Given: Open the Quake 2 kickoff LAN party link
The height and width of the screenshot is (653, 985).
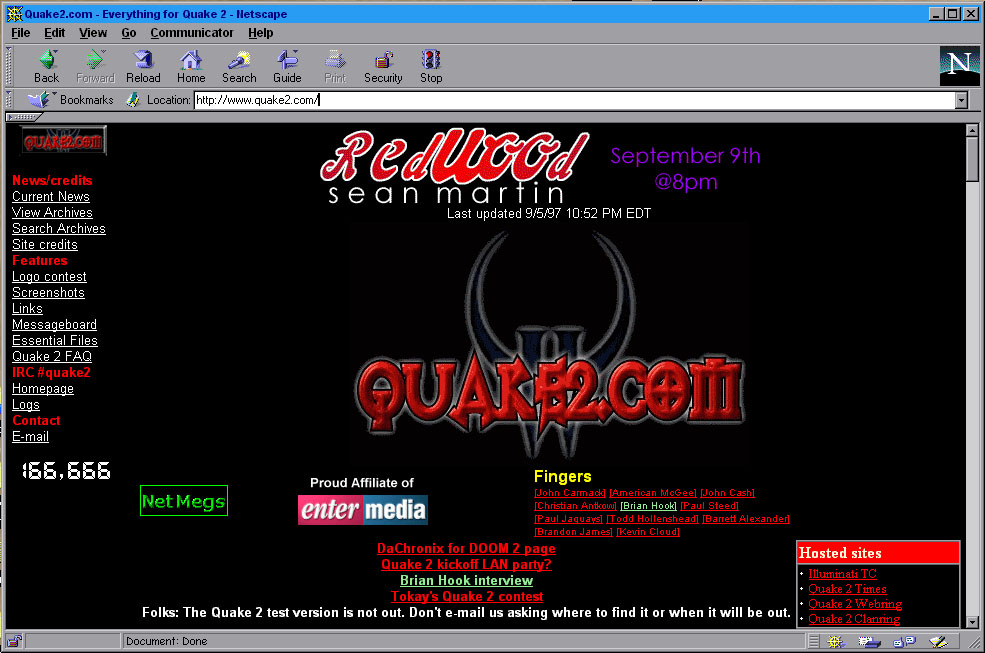Looking at the screenshot, I should (x=466, y=564).
